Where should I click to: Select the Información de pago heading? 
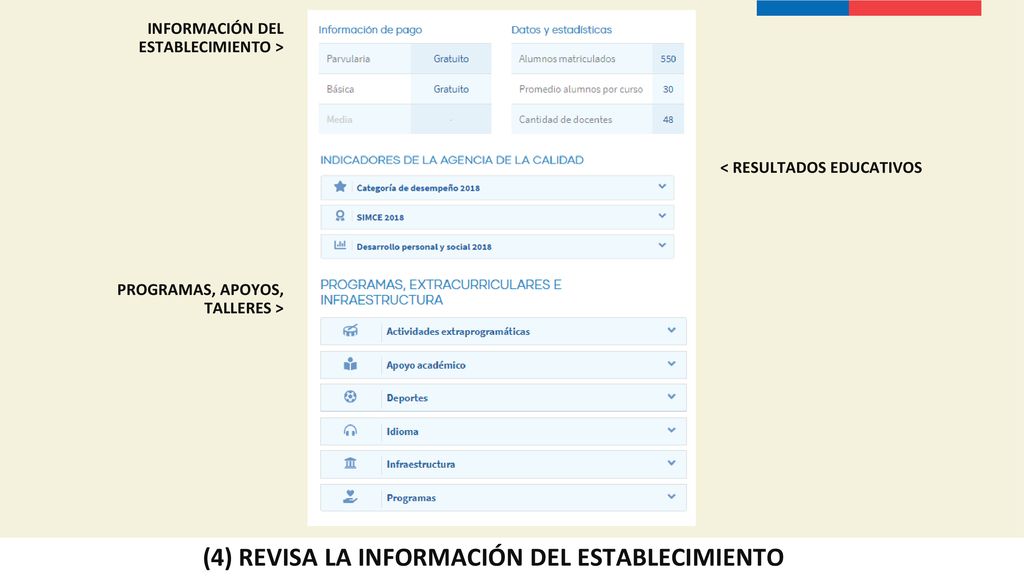pyautogui.click(x=370, y=30)
